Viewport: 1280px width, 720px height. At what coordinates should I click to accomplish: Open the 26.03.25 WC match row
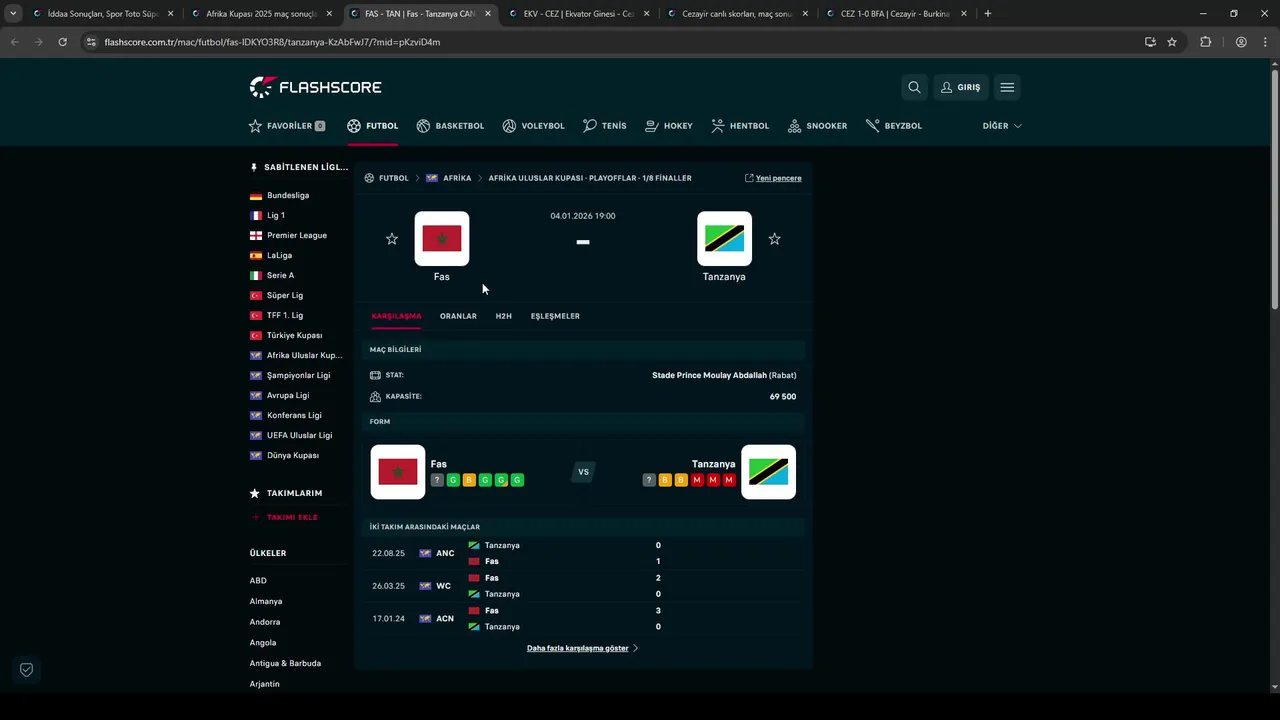pos(583,586)
